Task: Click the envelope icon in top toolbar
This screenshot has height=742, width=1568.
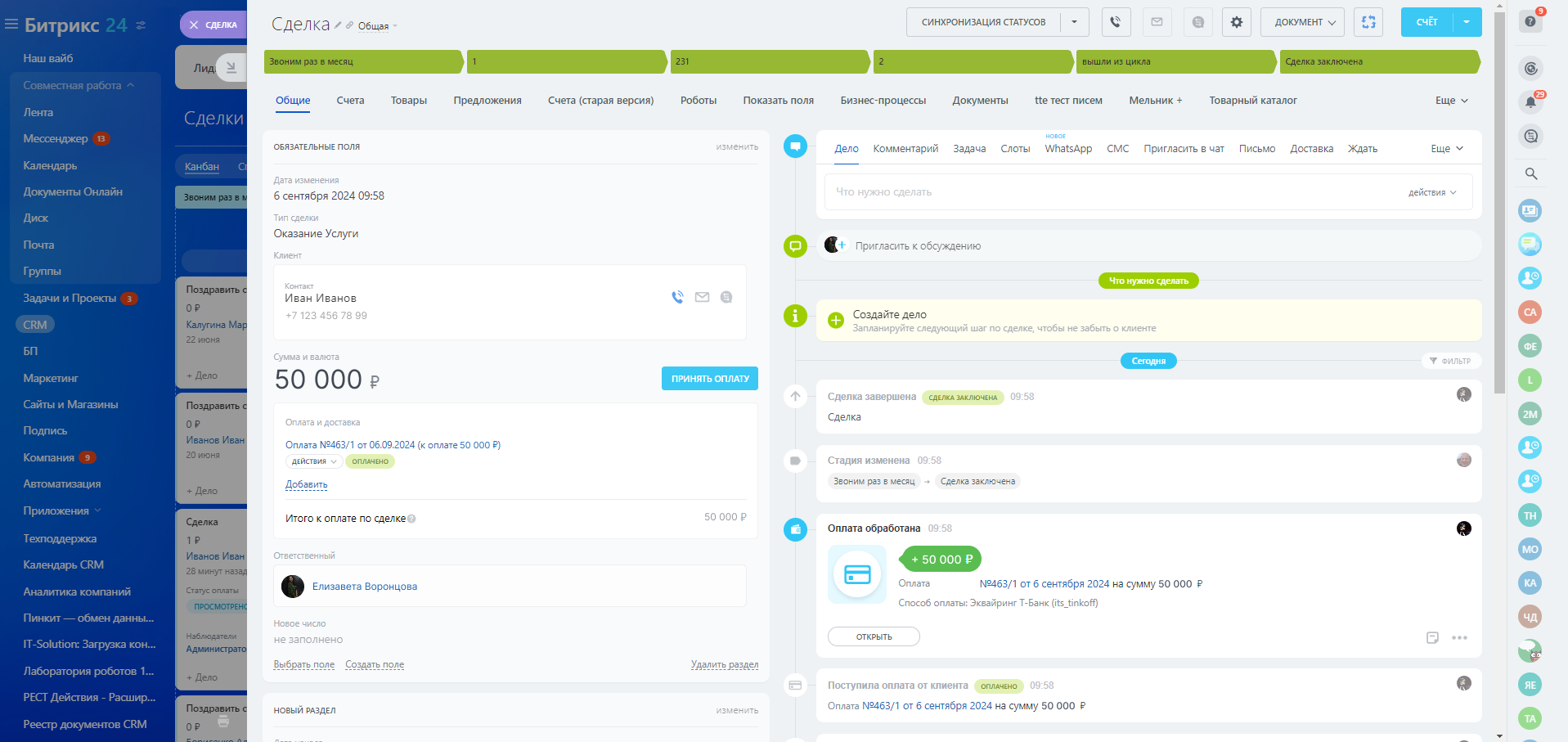Action: (x=1157, y=22)
